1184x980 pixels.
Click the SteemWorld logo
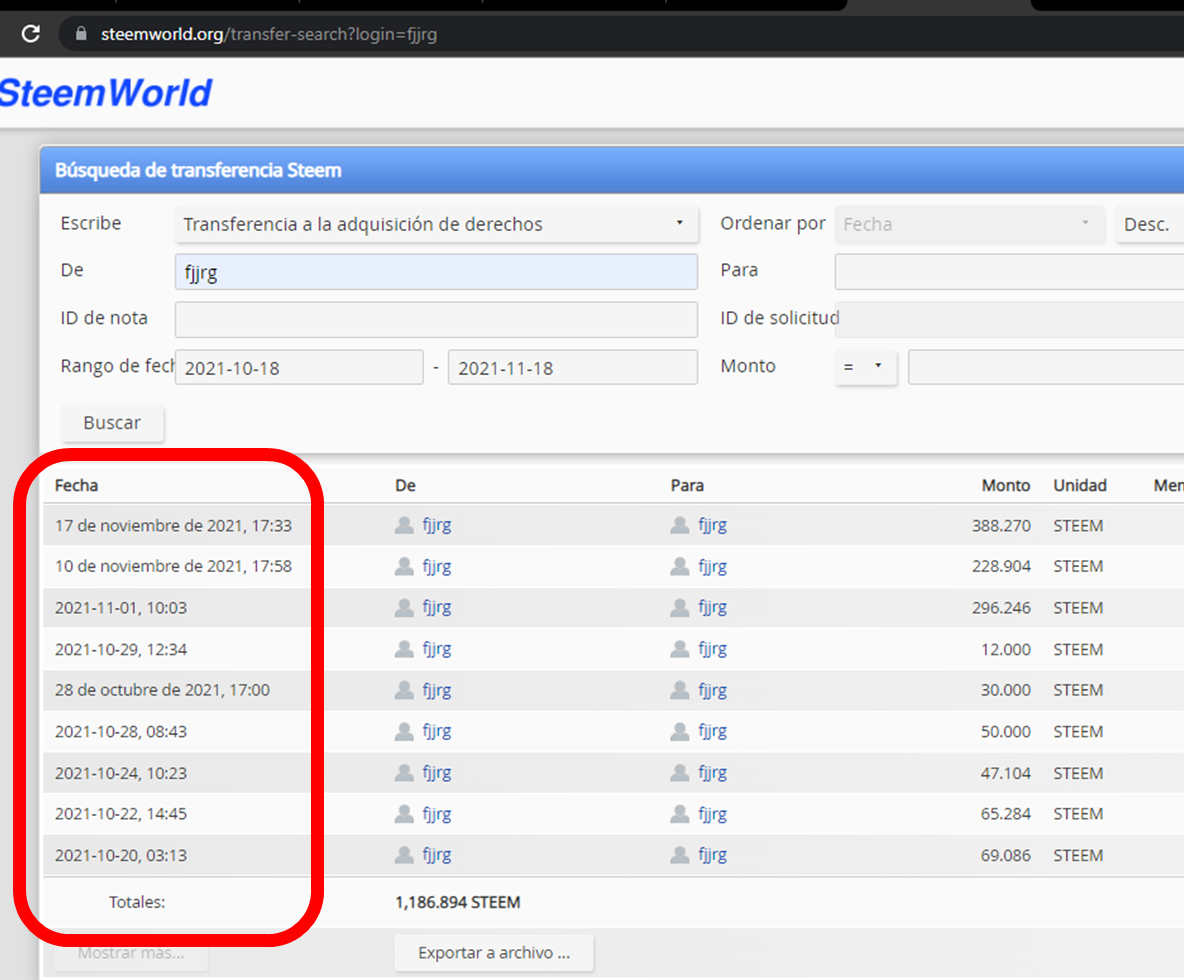click(106, 93)
